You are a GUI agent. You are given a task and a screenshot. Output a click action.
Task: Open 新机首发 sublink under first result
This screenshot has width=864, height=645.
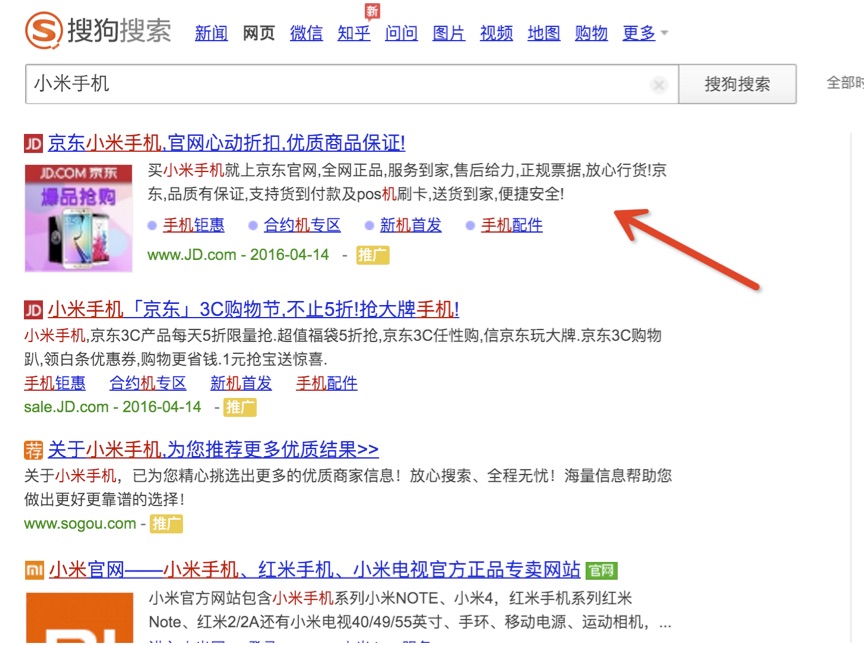coord(410,225)
